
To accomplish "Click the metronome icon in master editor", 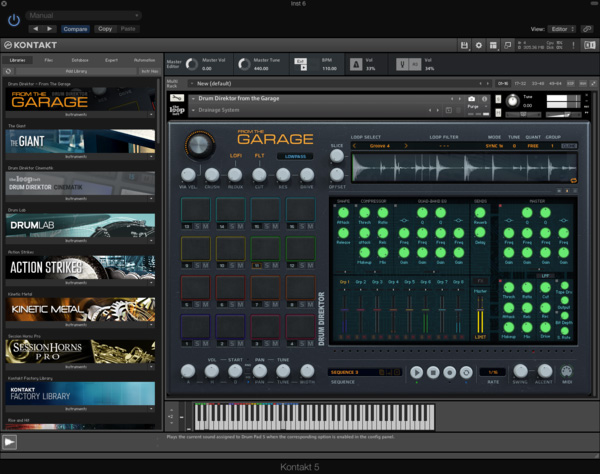I will (356, 64).
